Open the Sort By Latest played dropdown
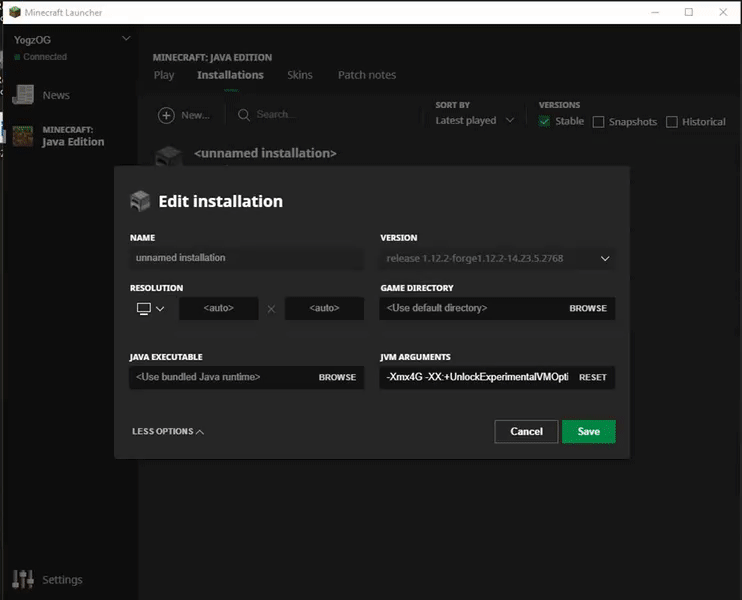742x600 pixels. 475,121
